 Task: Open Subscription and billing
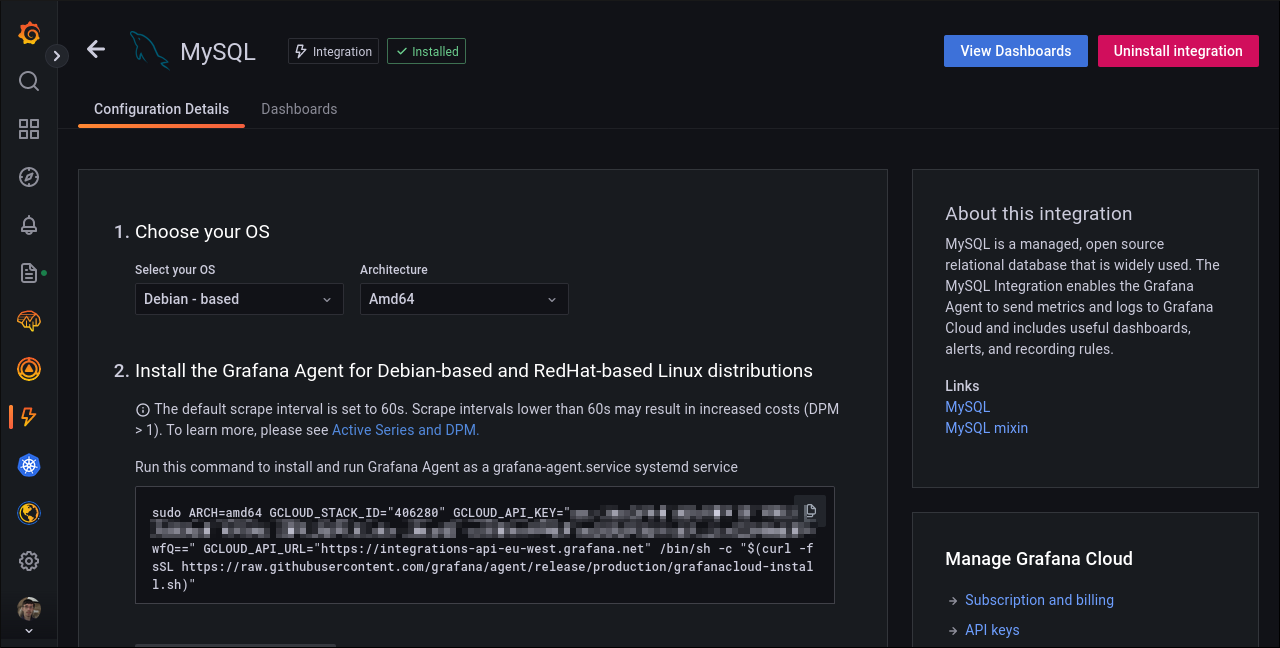pyautogui.click(x=1039, y=600)
